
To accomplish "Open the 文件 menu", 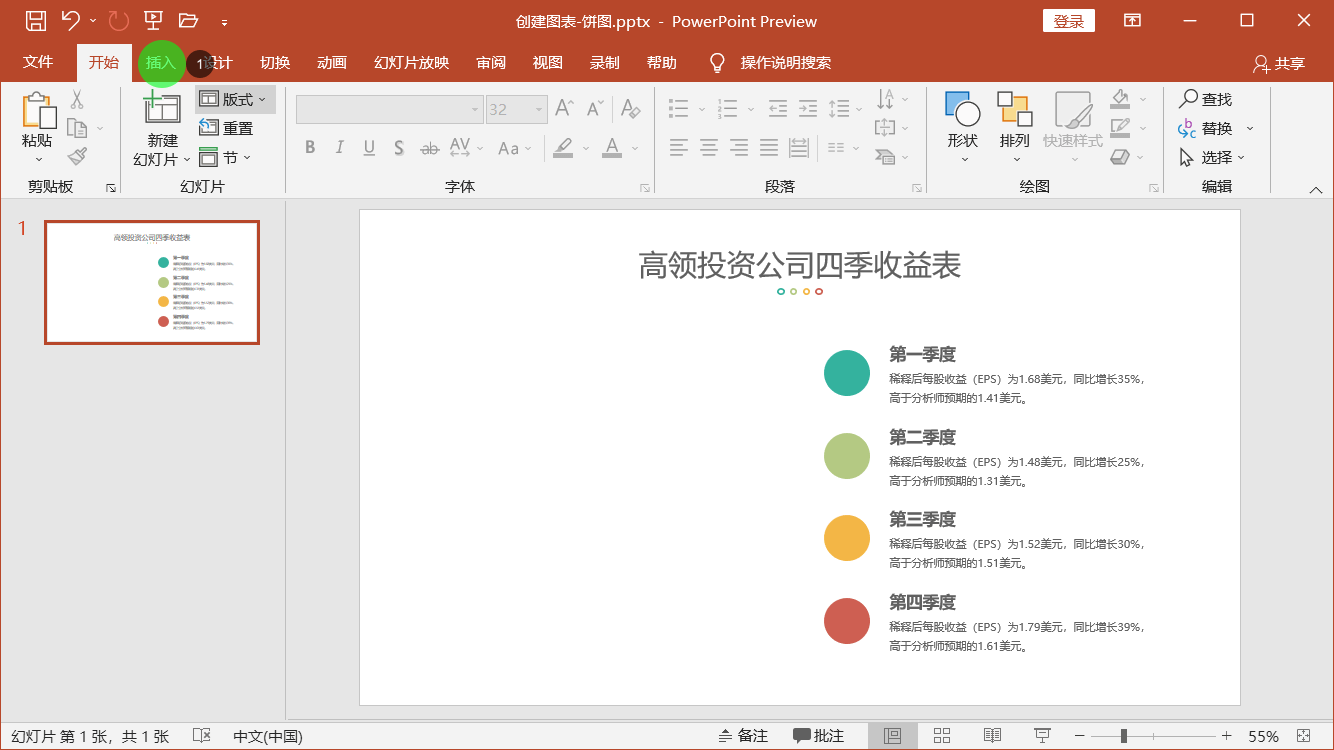I will coord(38,62).
